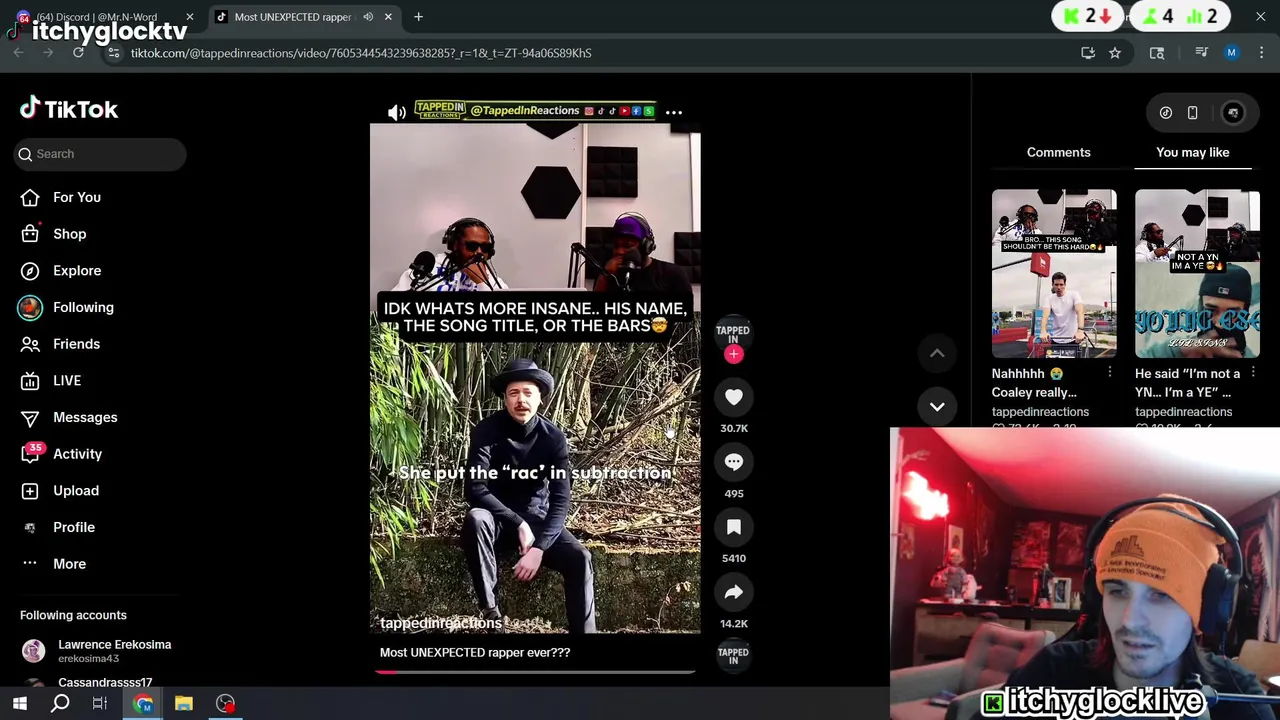Open Windows taskbar search

click(x=60, y=704)
